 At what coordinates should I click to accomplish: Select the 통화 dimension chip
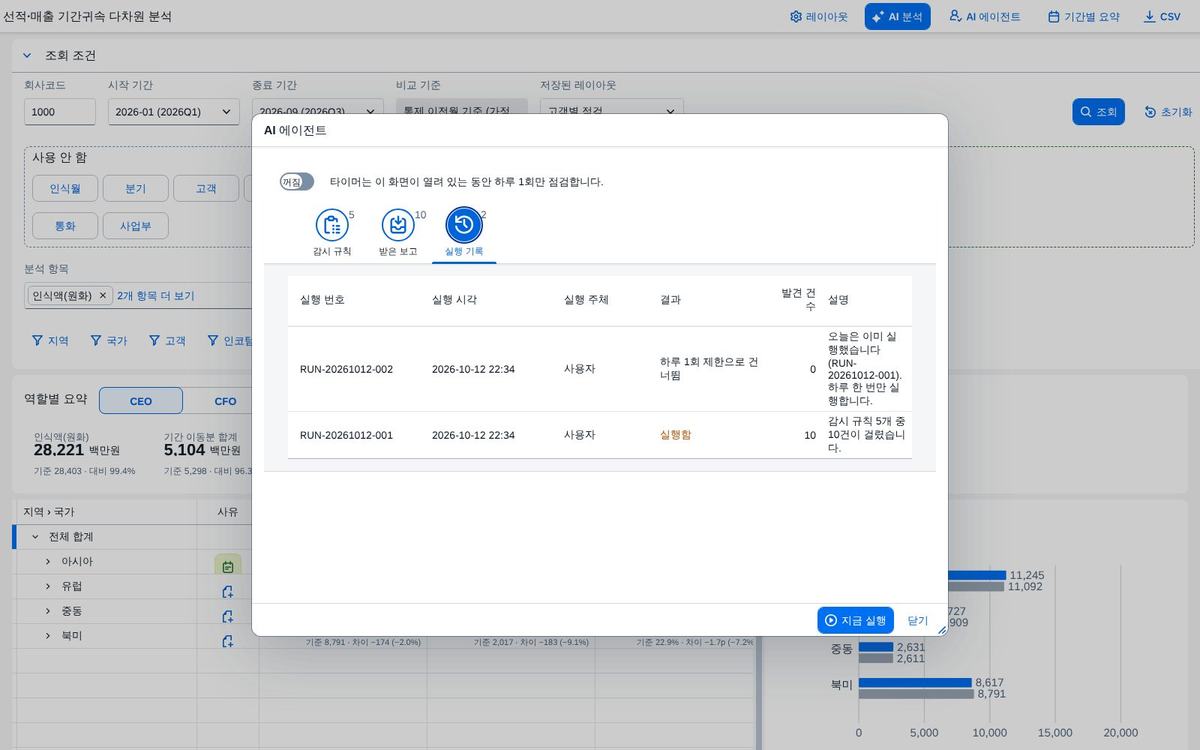click(x=64, y=225)
